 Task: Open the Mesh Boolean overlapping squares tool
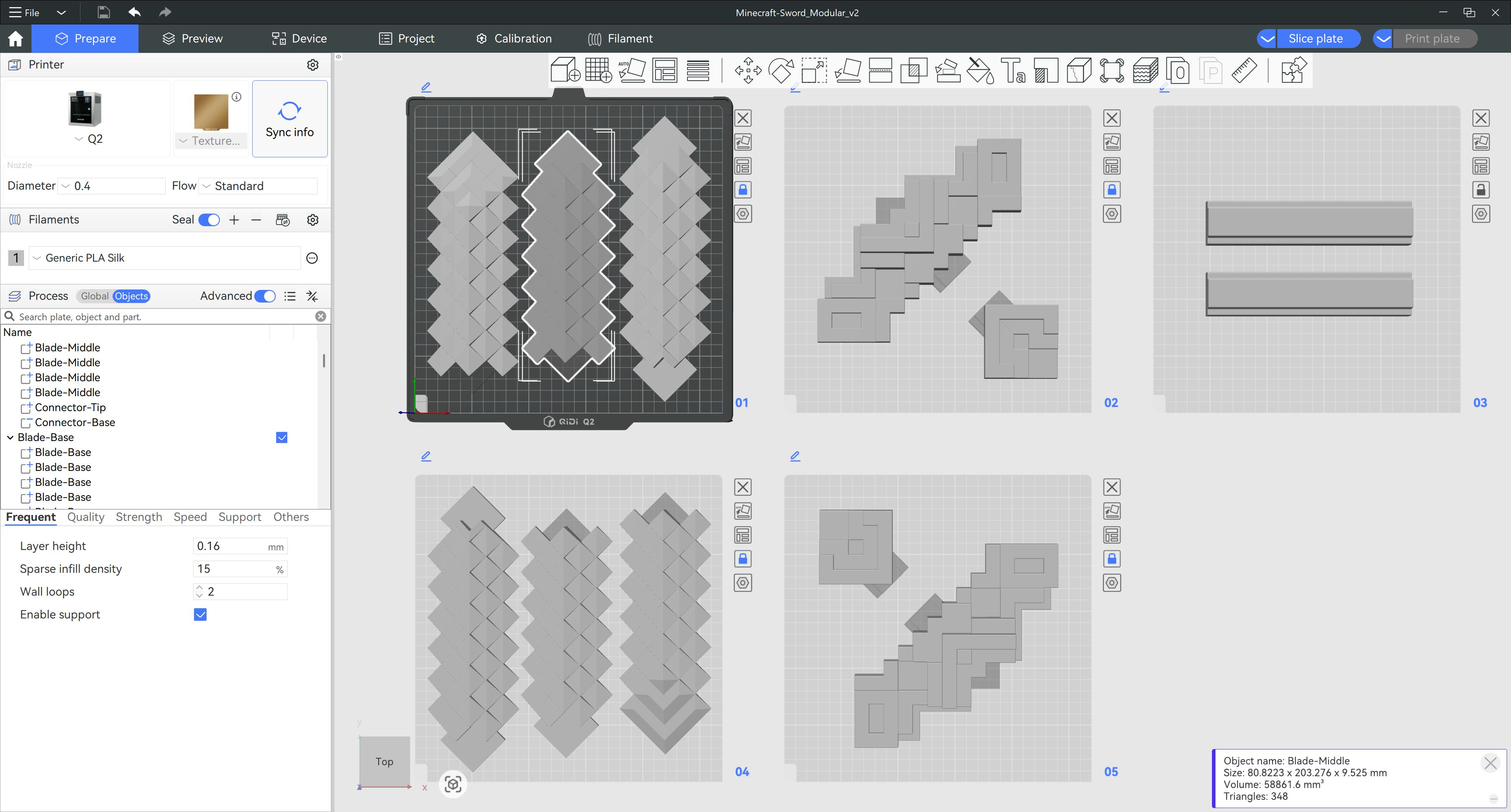(x=913, y=70)
